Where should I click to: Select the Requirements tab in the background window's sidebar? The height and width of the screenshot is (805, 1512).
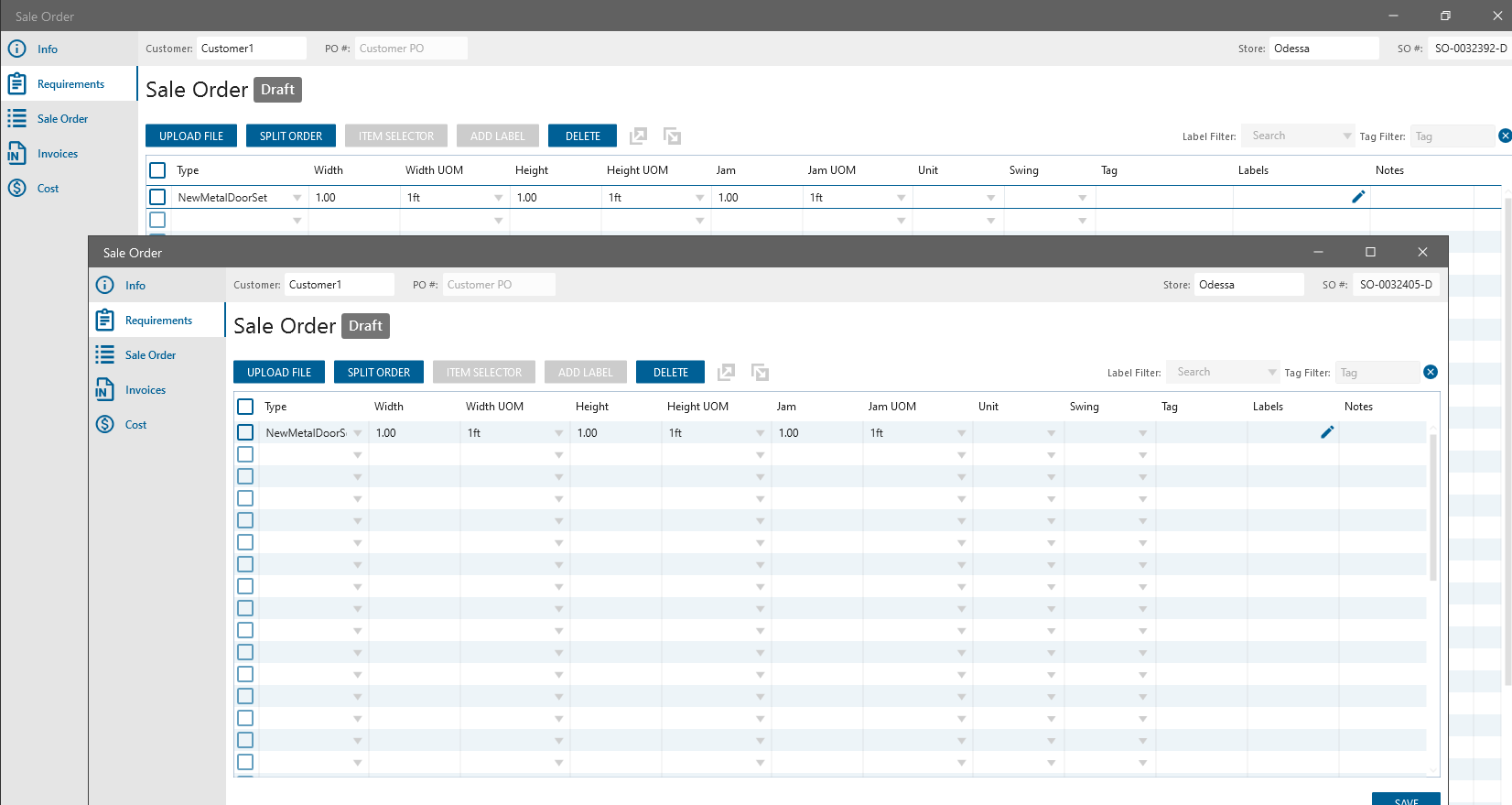tap(70, 84)
